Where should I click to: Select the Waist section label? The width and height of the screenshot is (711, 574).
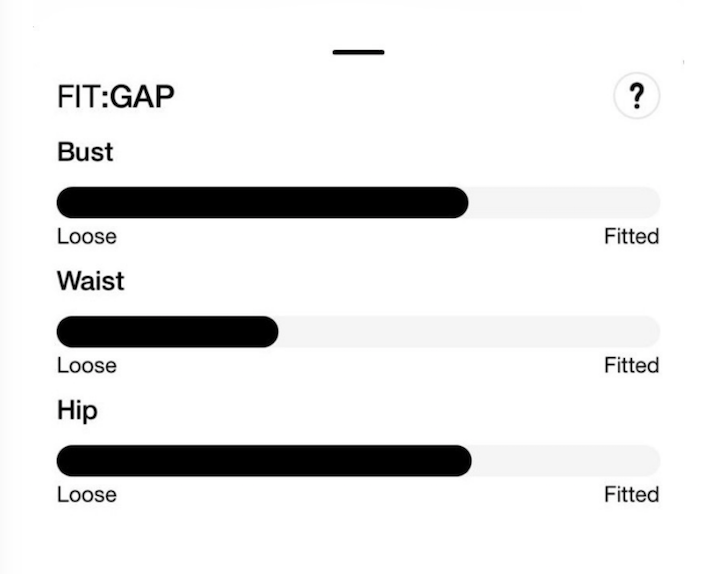90,281
